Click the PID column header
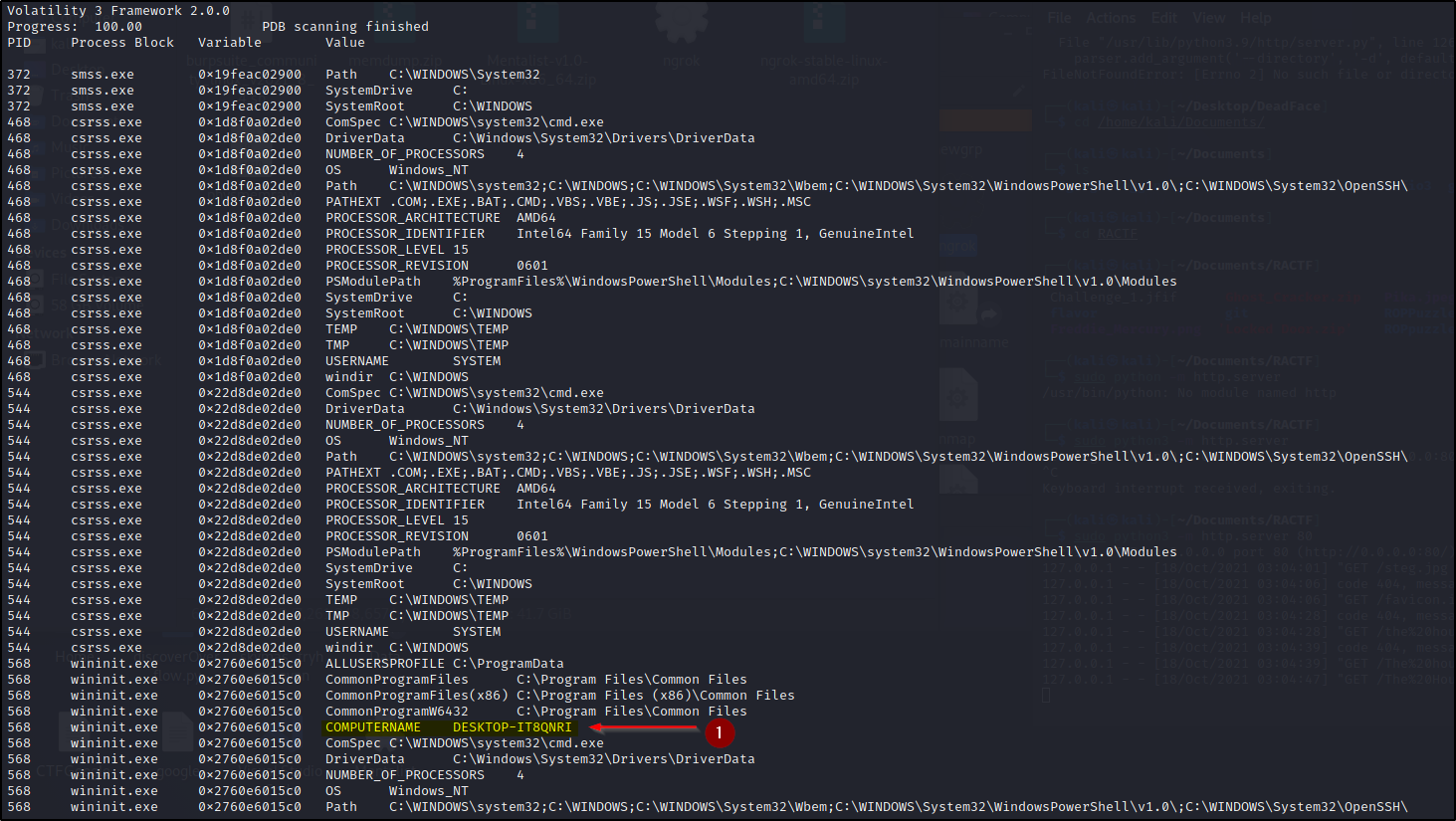Viewport: 1456px width, 821px height. pyautogui.click(x=19, y=43)
